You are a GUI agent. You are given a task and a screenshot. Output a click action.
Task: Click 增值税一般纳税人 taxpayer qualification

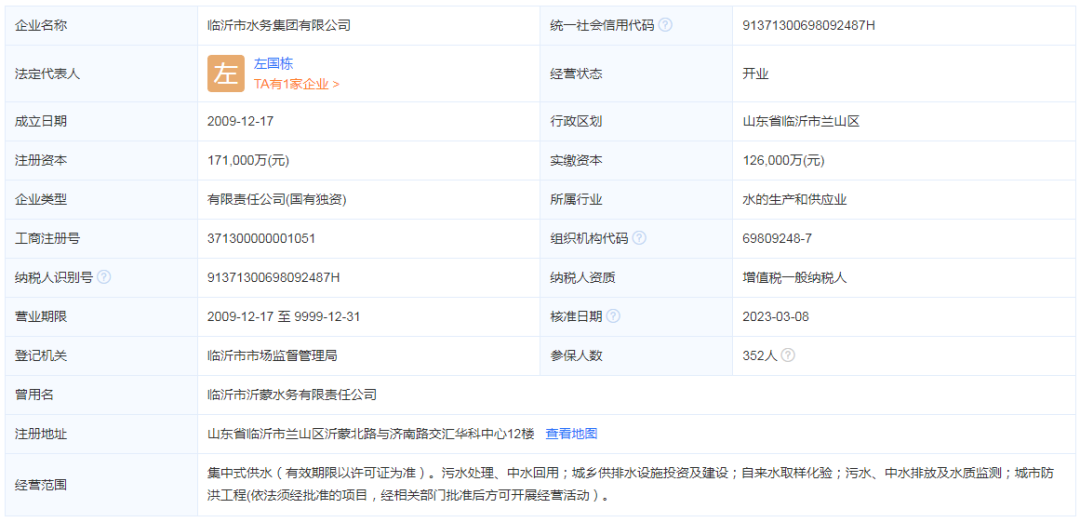point(794,278)
